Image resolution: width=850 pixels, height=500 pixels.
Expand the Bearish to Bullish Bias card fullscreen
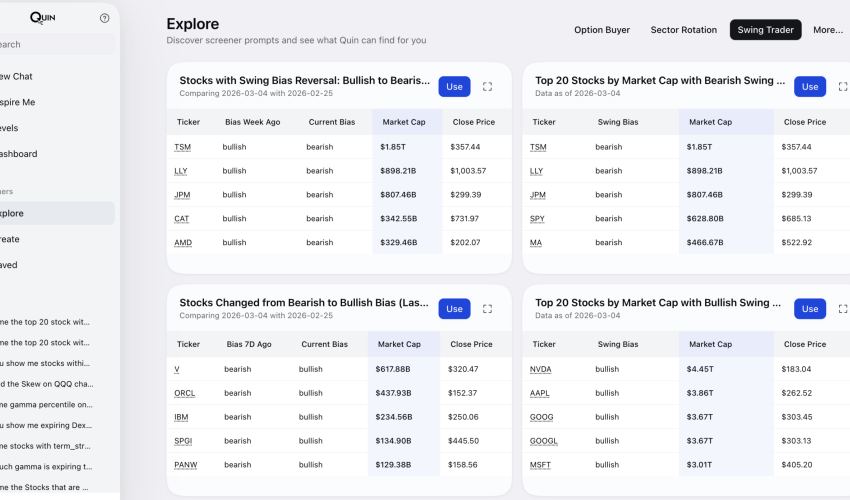487,309
